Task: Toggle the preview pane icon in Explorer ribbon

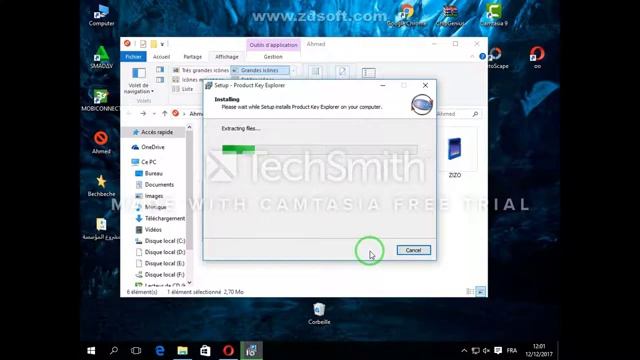Action: 160,70
